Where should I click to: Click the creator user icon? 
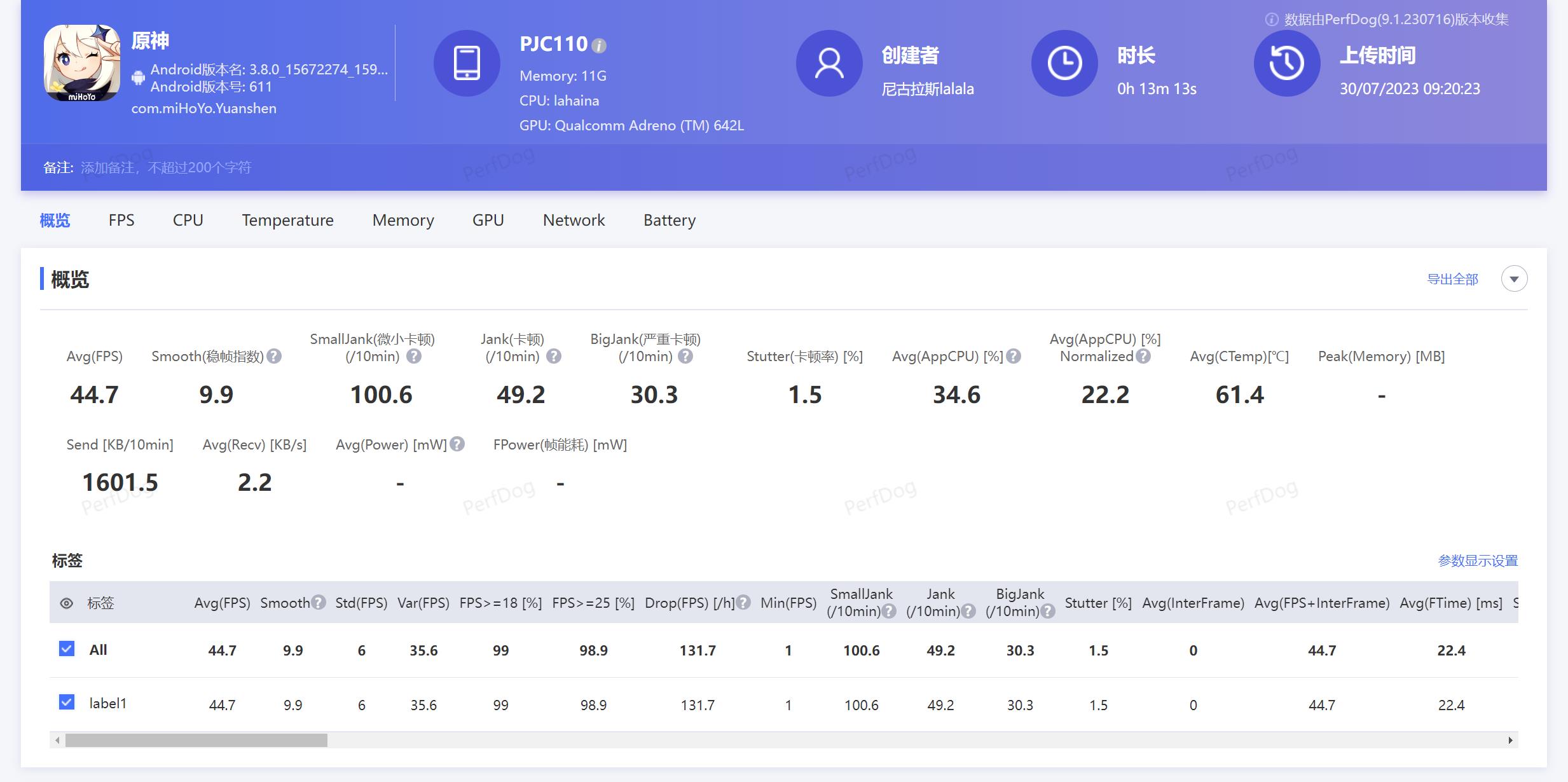pos(829,63)
